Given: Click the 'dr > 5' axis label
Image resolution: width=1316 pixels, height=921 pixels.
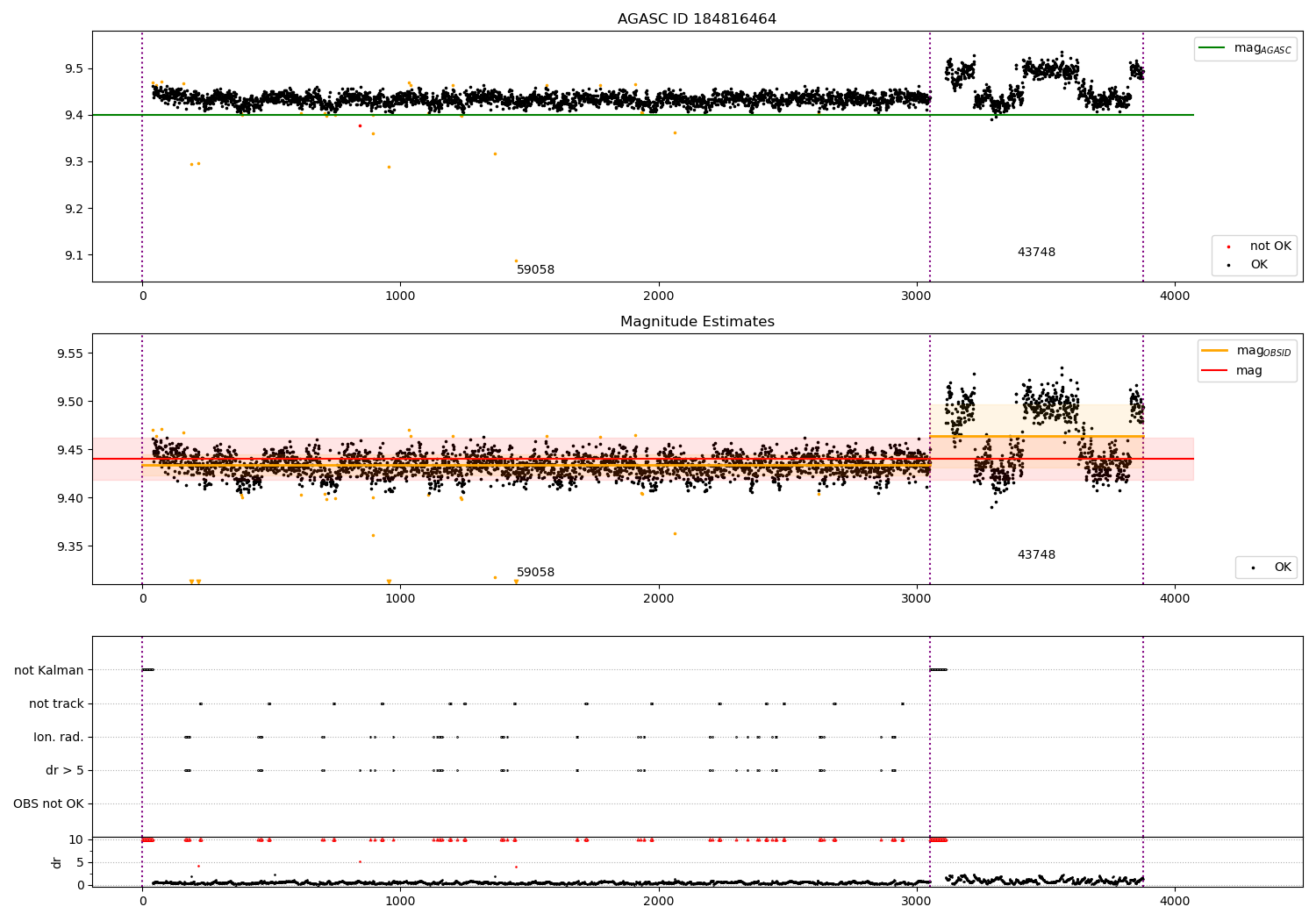Looking at the screenshot, I should click(65, 770).
